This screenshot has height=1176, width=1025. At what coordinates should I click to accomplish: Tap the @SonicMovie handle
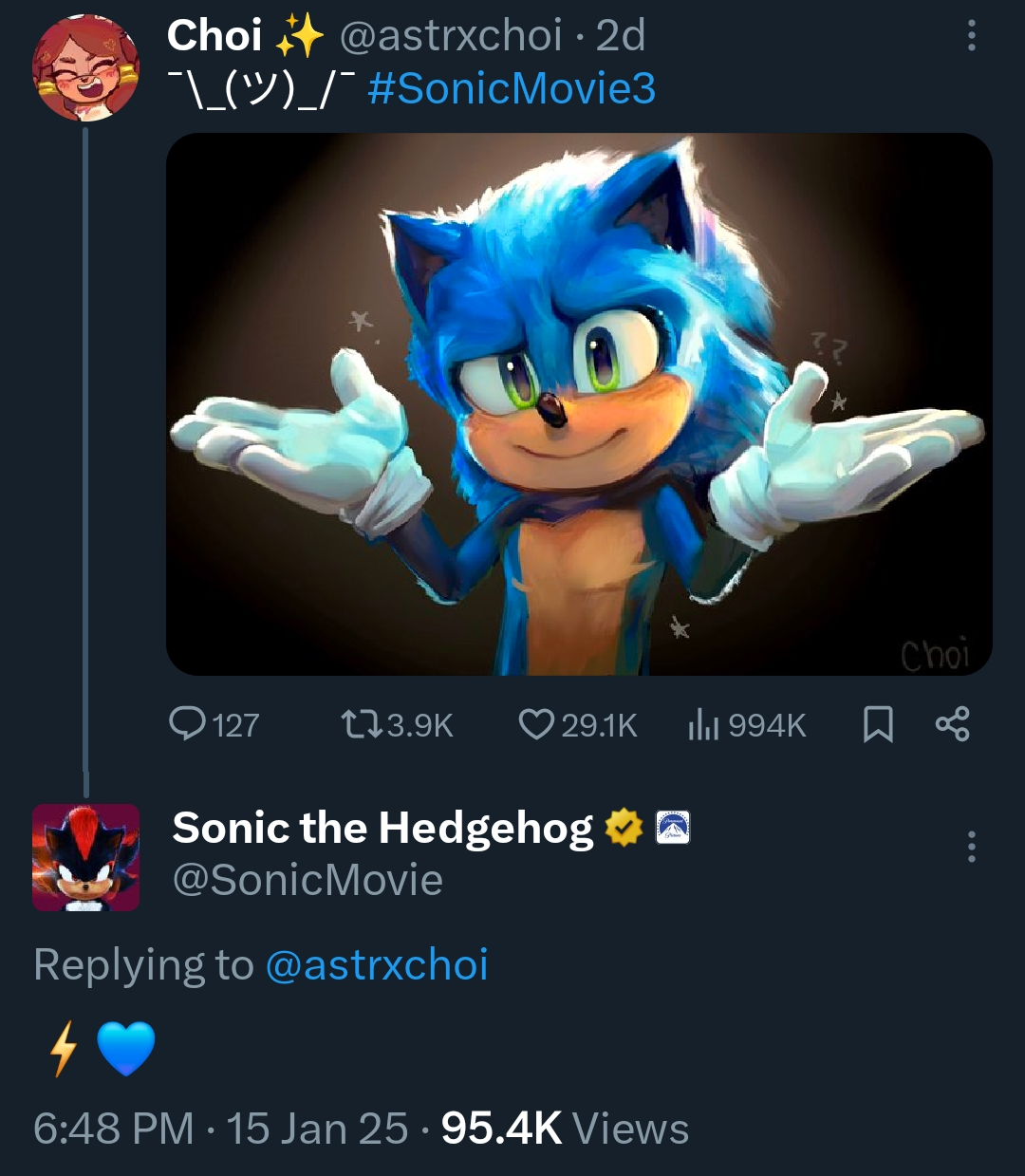coord(307,880)
